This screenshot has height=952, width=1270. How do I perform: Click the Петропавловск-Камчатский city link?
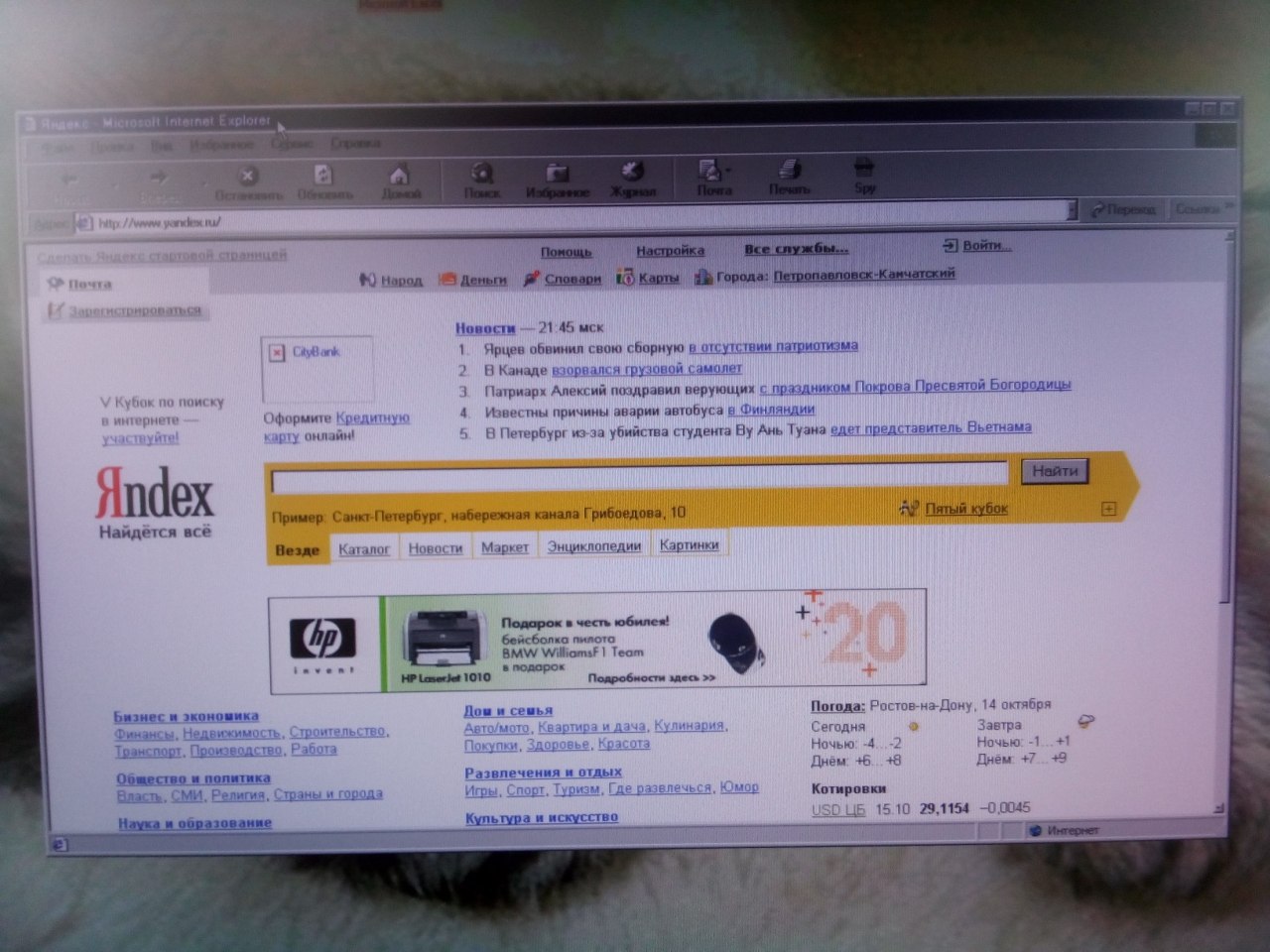coord(864,274)
